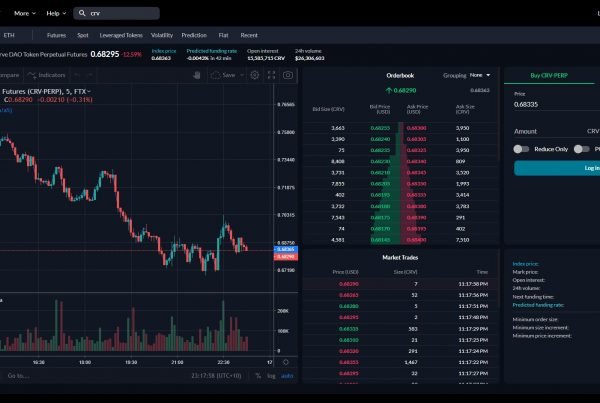Switch to the Futures tab
This screenshot has width=600, height=403.
(56, 35)
